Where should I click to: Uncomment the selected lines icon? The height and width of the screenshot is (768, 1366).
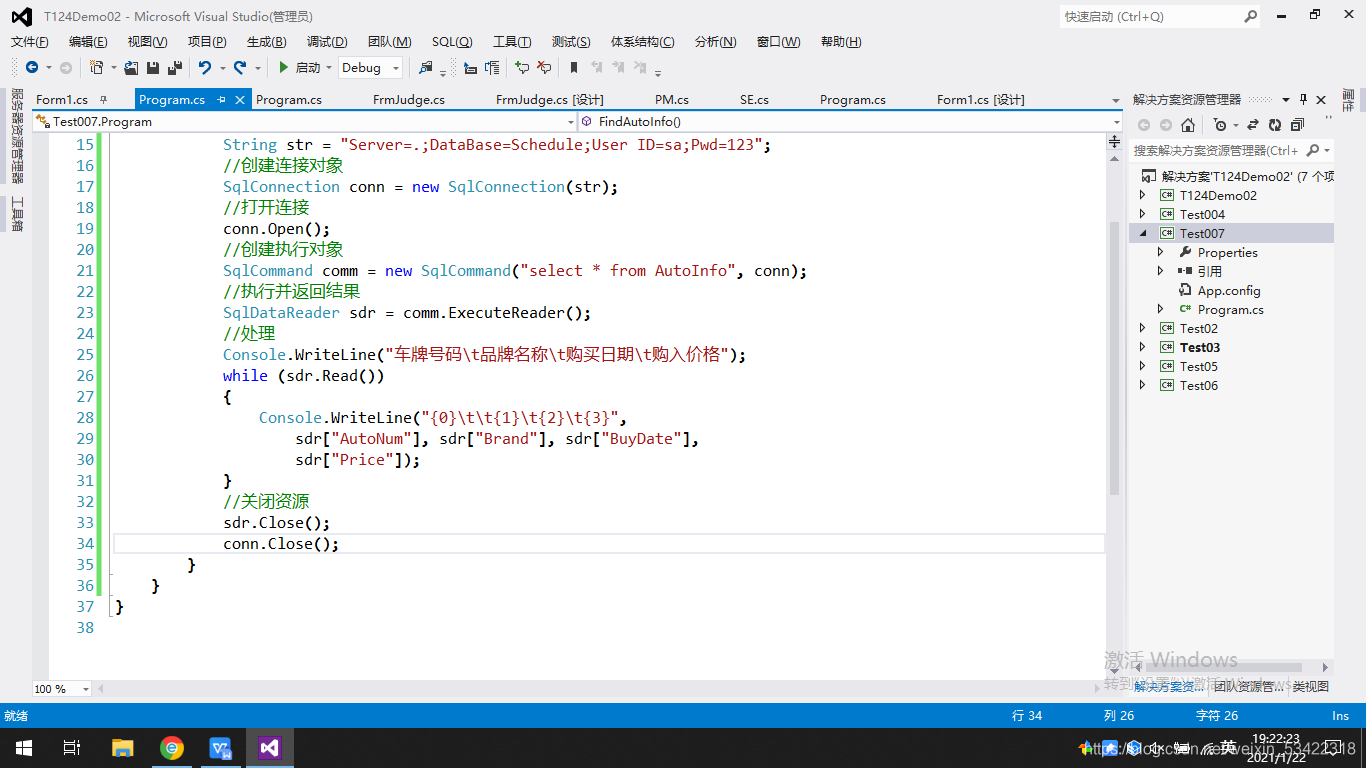pos(544,68)
